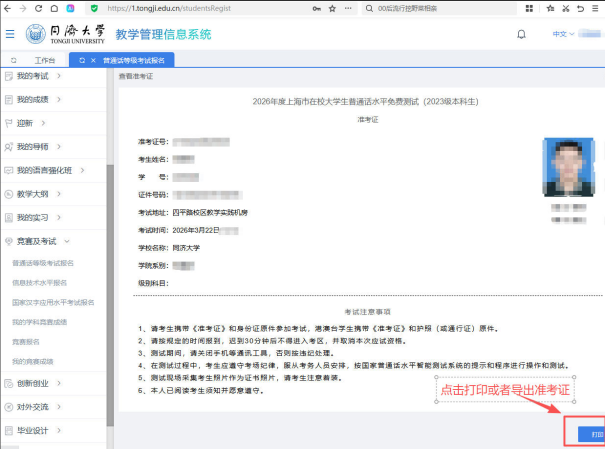Click the browser undo arrow icon
Viewport: 606px width, 450px height.
[580, 8]
